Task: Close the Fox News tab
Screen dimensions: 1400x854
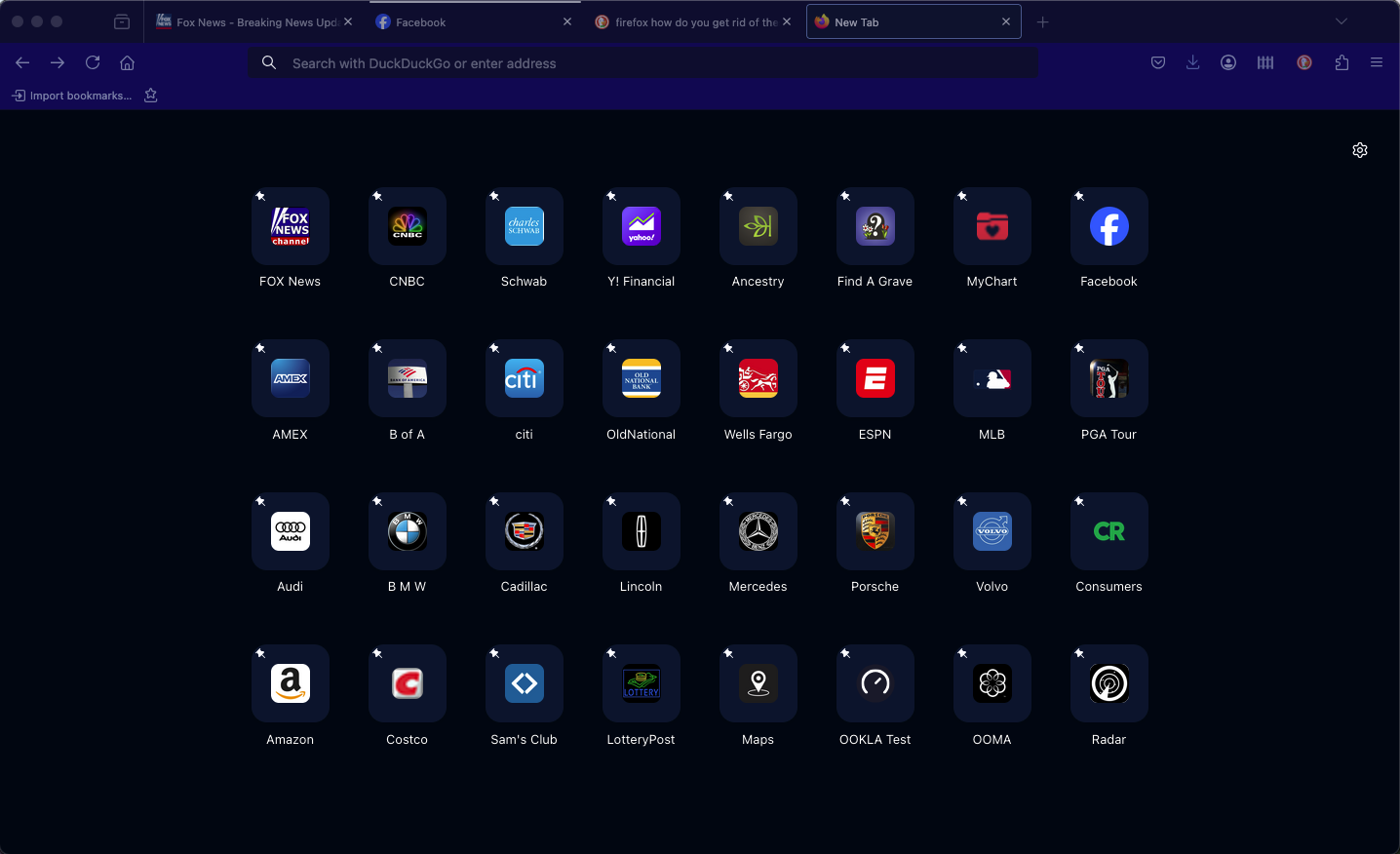Action: [348, 21]
